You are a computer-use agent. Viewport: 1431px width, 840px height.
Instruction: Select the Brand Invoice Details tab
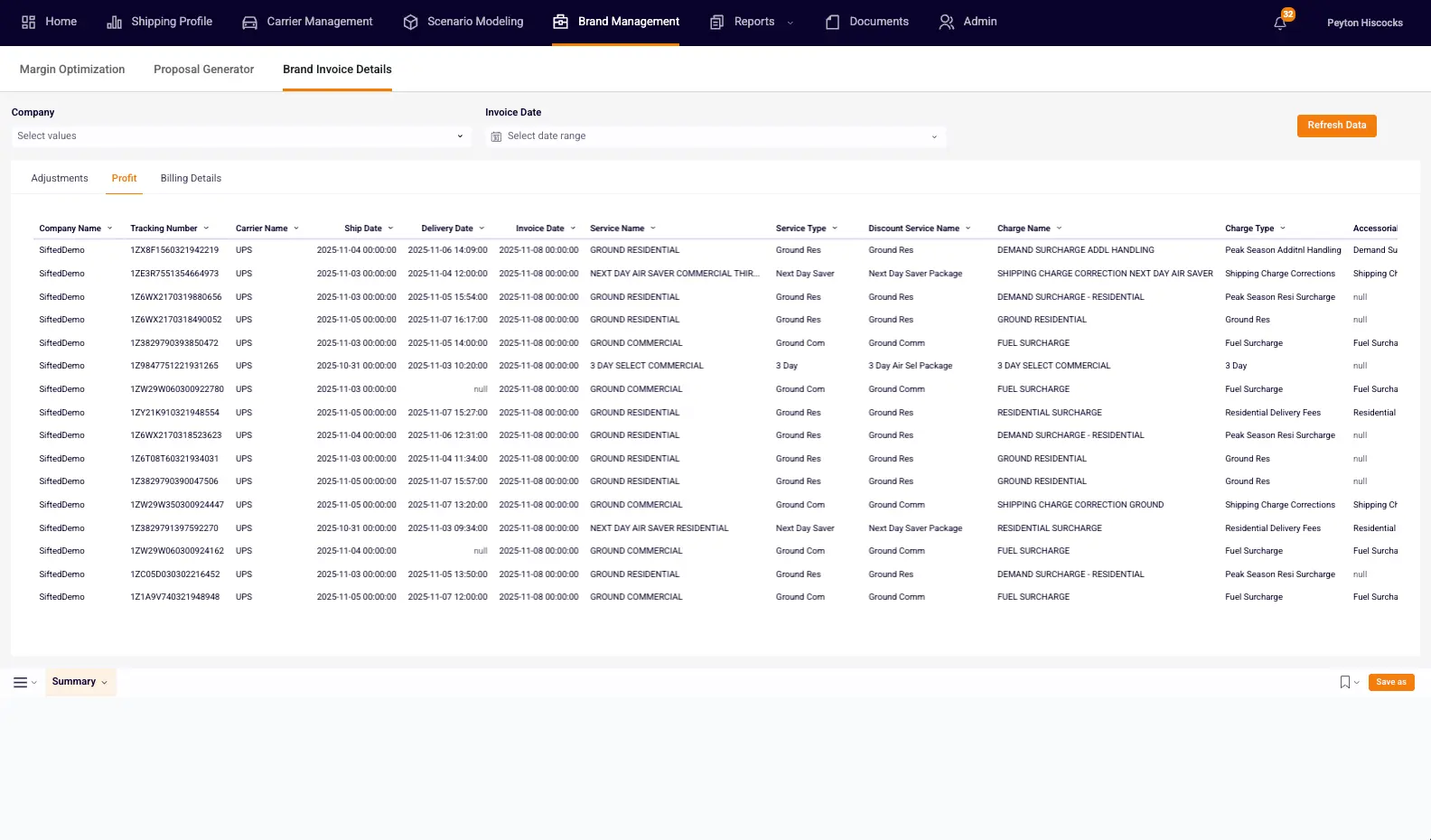tap(337, 70)
